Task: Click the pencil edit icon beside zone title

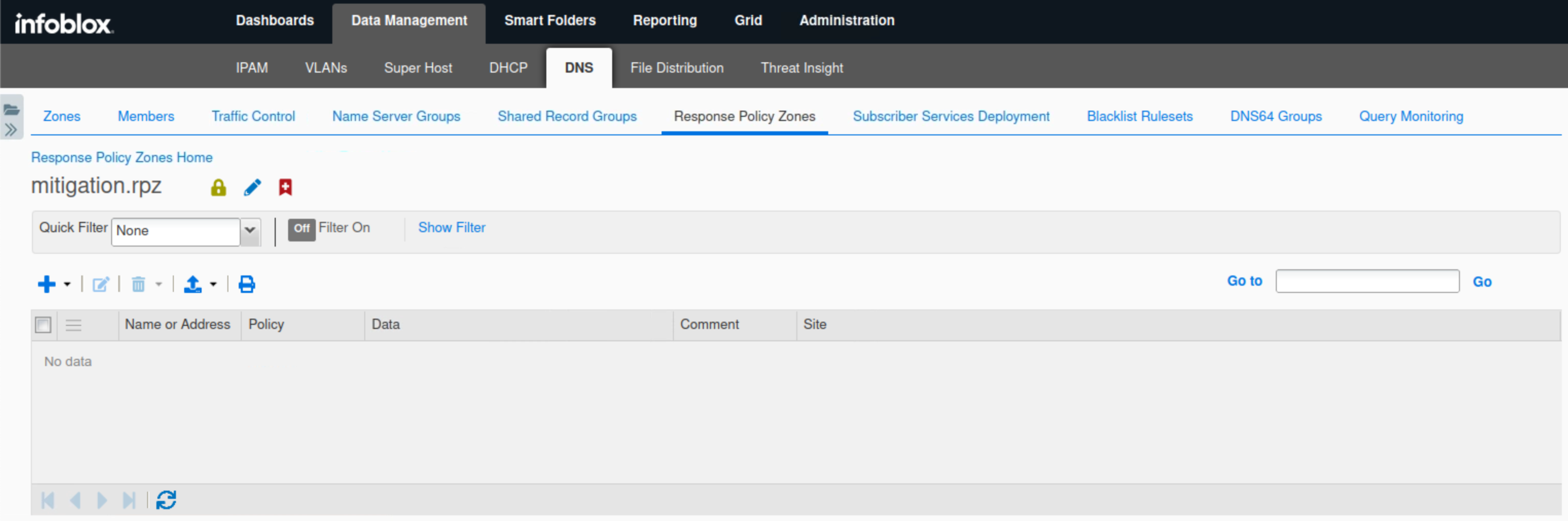Action: tap(252, 188)
